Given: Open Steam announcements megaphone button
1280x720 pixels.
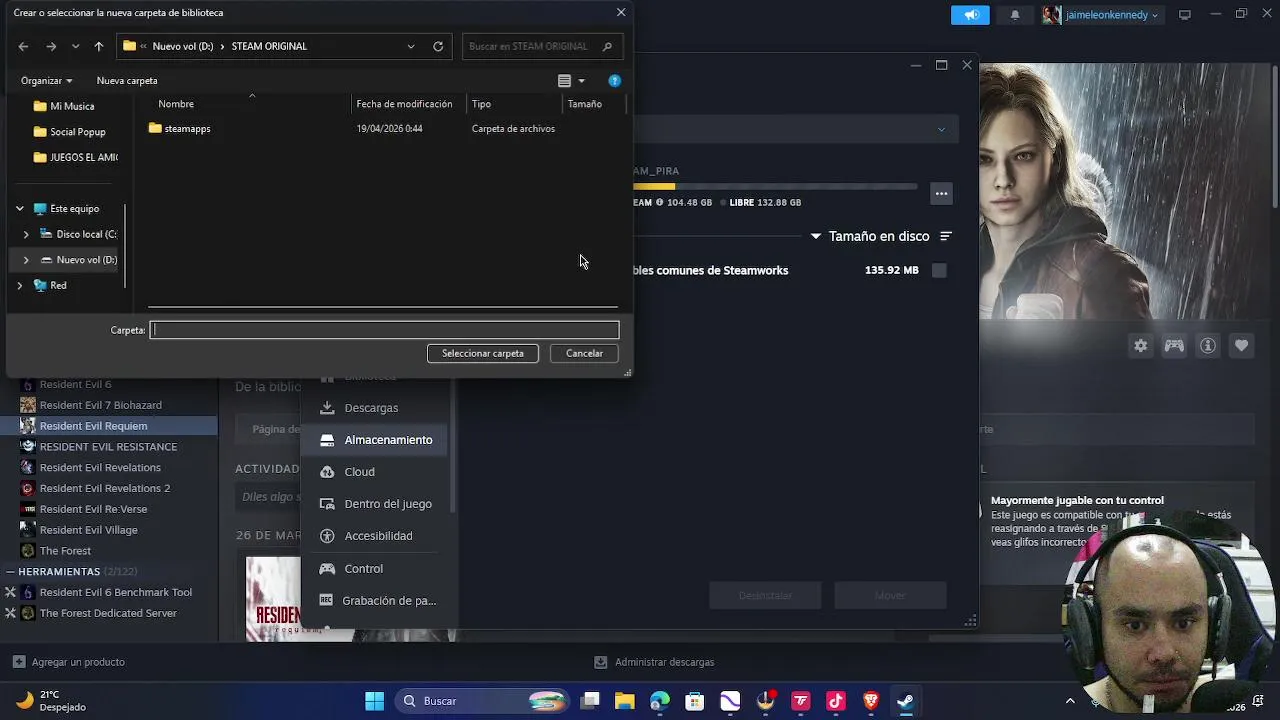Looking at the screenshot, I should tap(970, 15).
